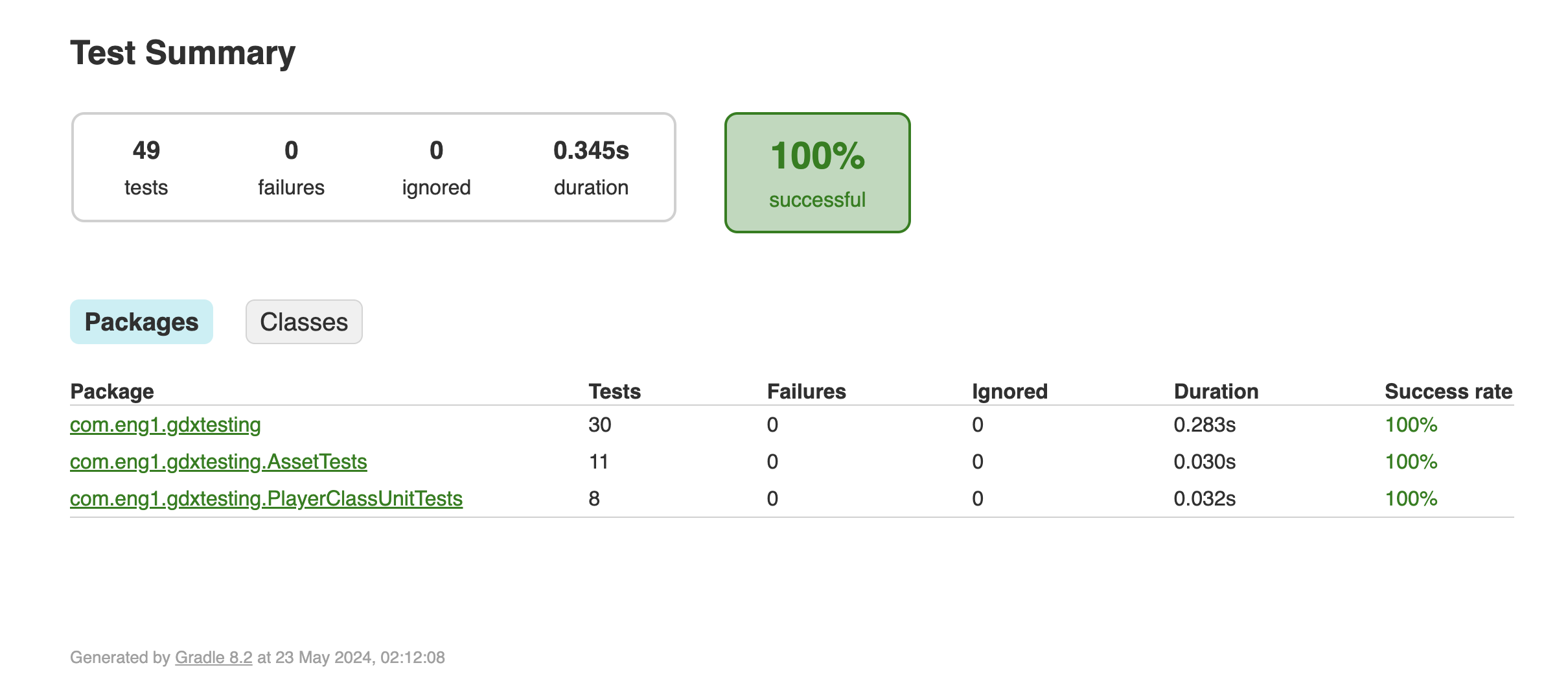The width and height of the screenshot is (1568, 687).
Task: Click the Tests column header
Action: [x=614, y=391]
